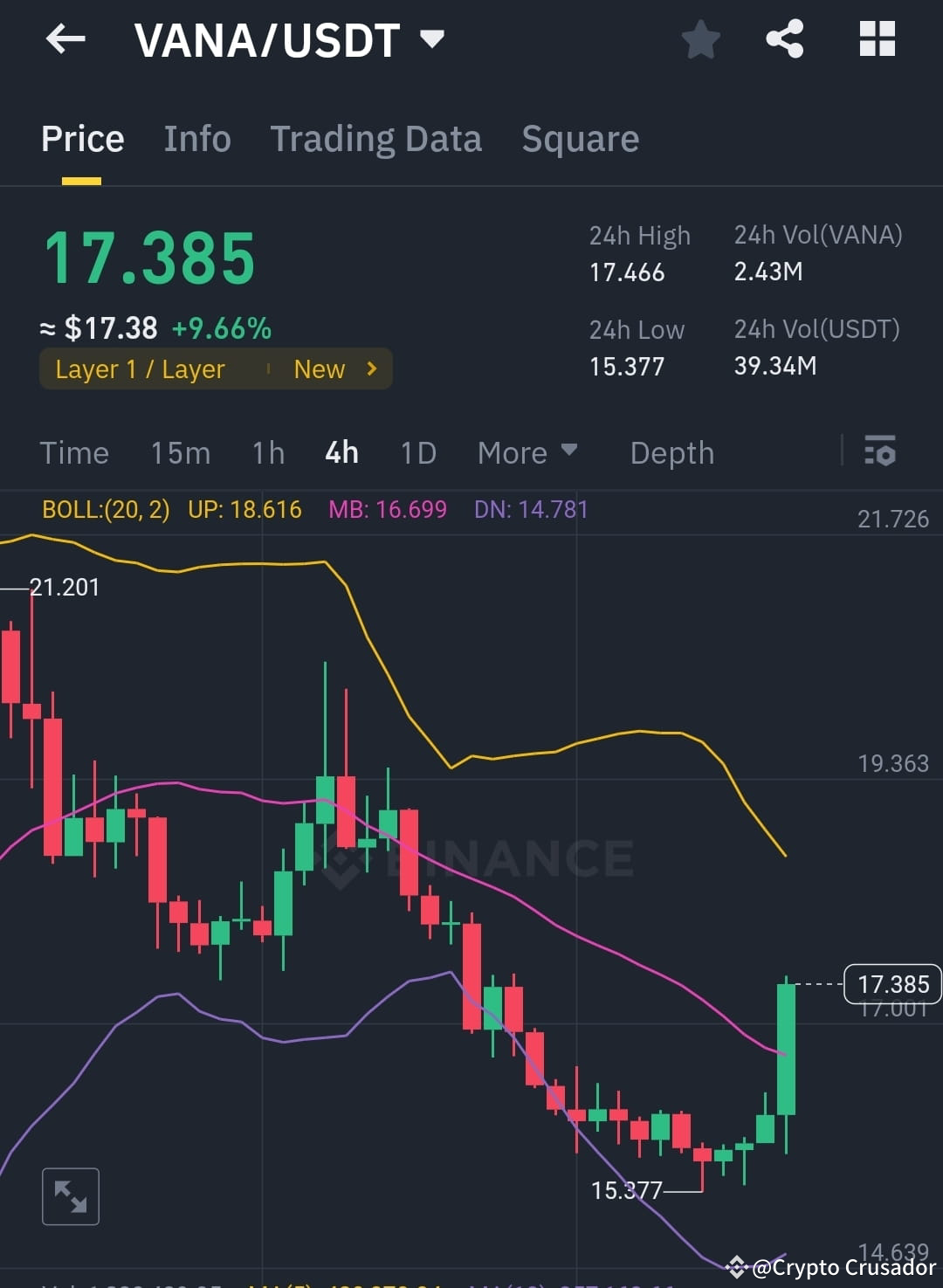Screen dimensions: 943x1288
Task: Expand the More timeframes dropdown
Action: [x=527, y=452]
